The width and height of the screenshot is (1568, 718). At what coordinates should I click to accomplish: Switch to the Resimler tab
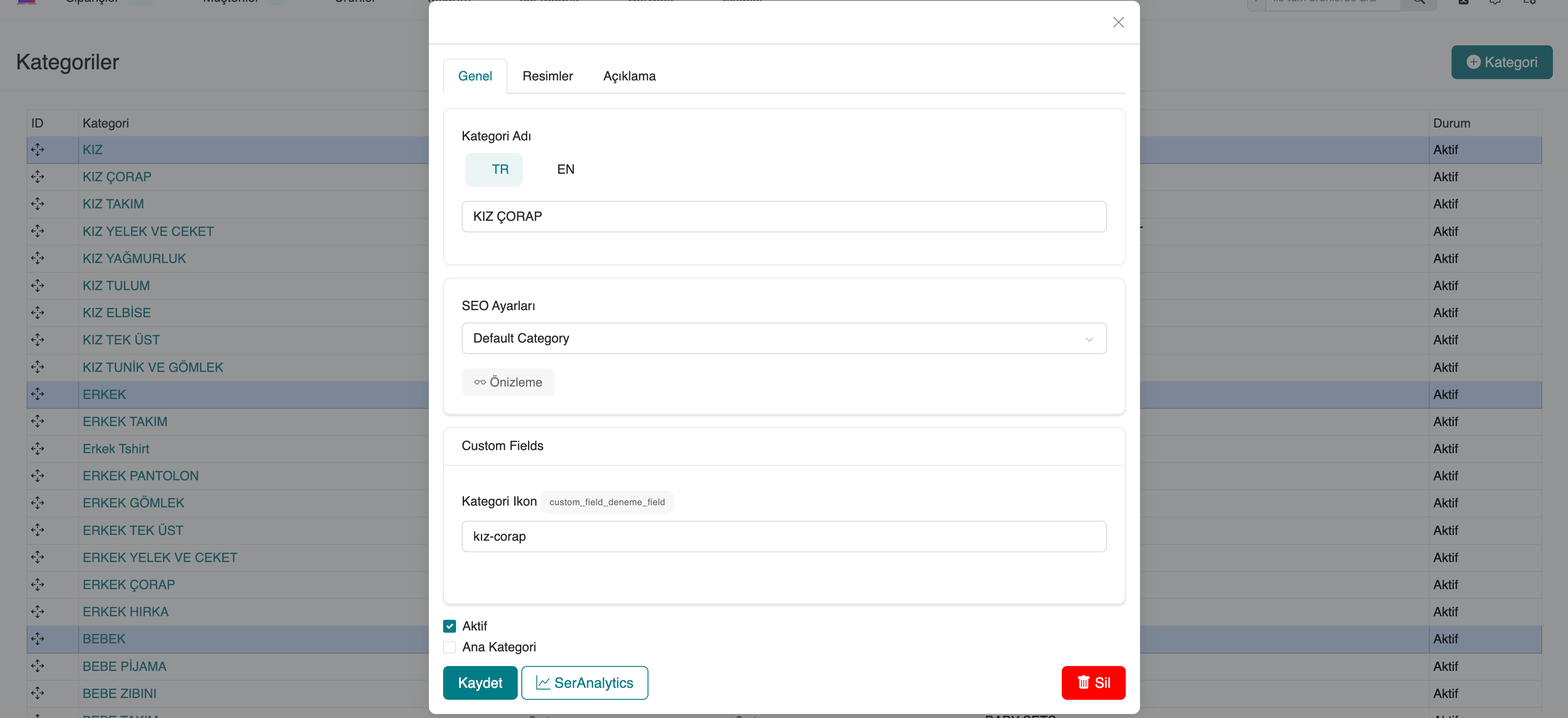547,76
